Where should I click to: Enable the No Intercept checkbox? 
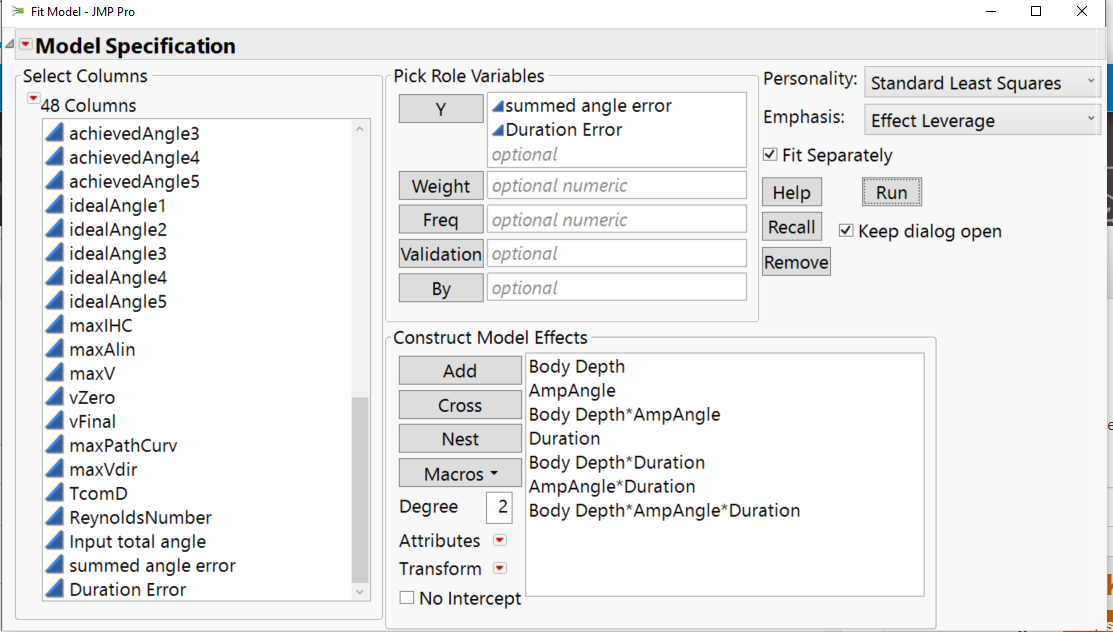coord(407,598)
